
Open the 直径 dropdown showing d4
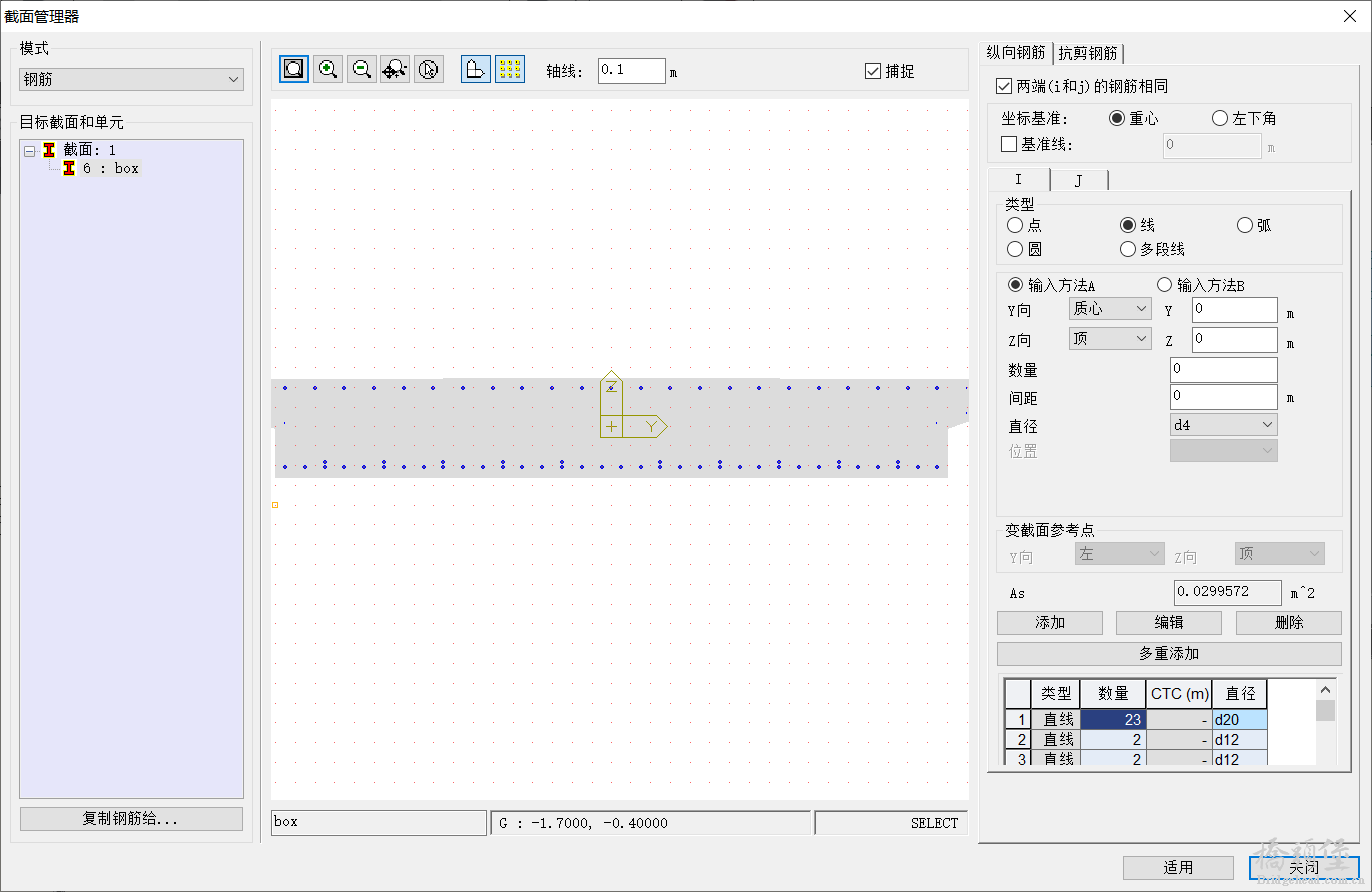[x=1224, y=425]
